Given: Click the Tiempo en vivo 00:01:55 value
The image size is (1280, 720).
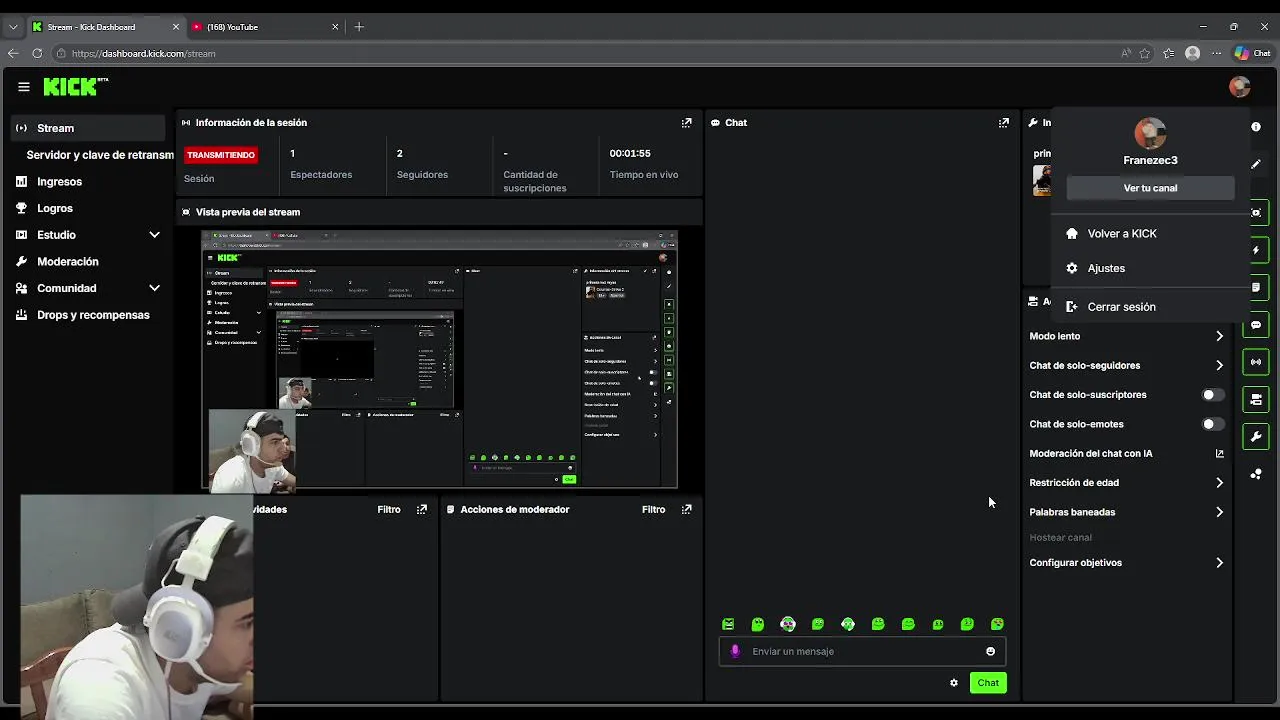Looking at the screenshot, I should [x=630, y=153].
